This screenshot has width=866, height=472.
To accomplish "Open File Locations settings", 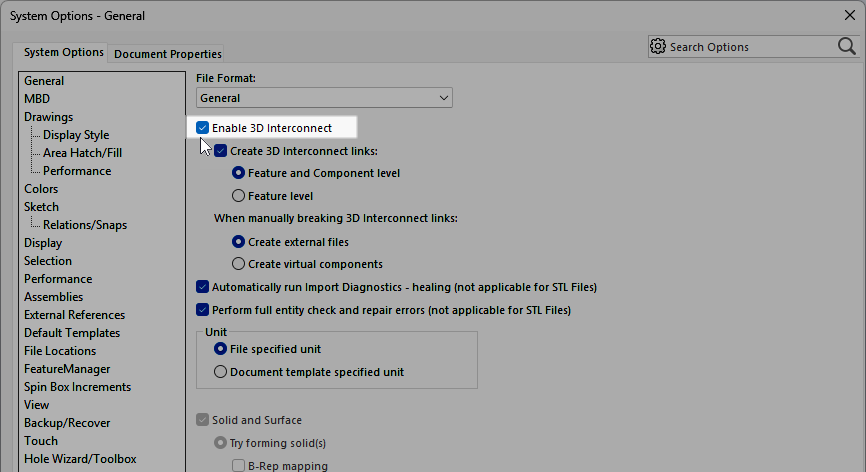I will coord(60,351).
